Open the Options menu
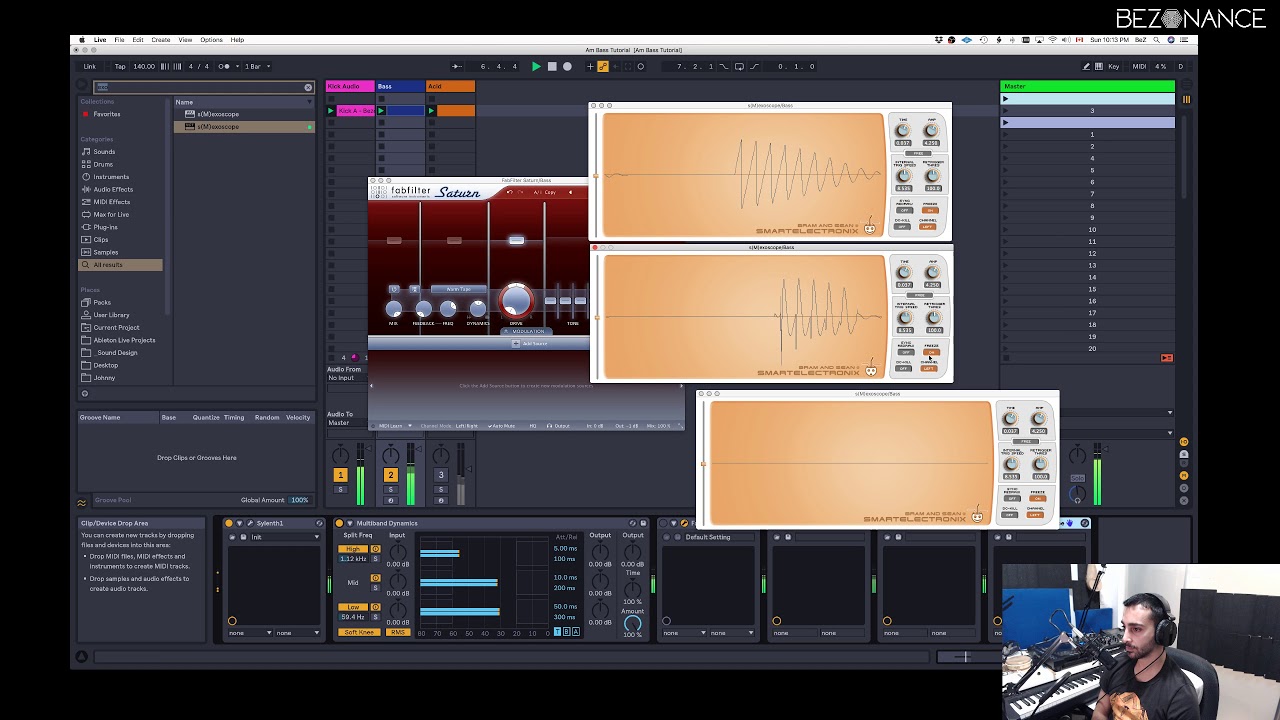The image size is (1280, 720). [x=211, y=40]
